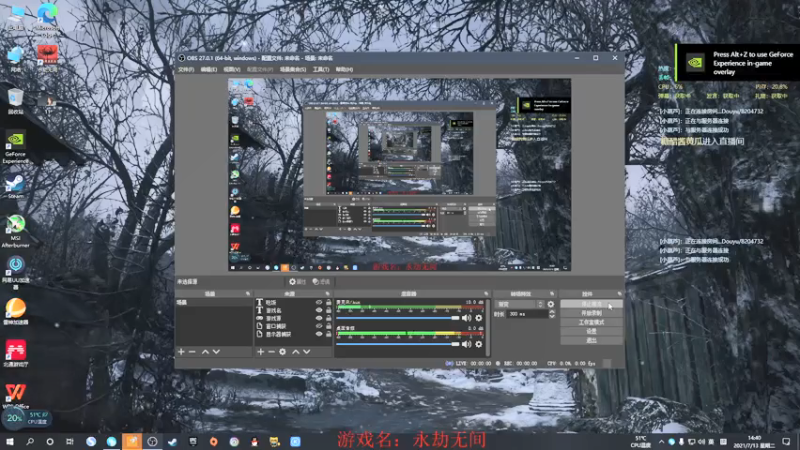Open the Steam desktop shortcut

[x=15, y=186]
